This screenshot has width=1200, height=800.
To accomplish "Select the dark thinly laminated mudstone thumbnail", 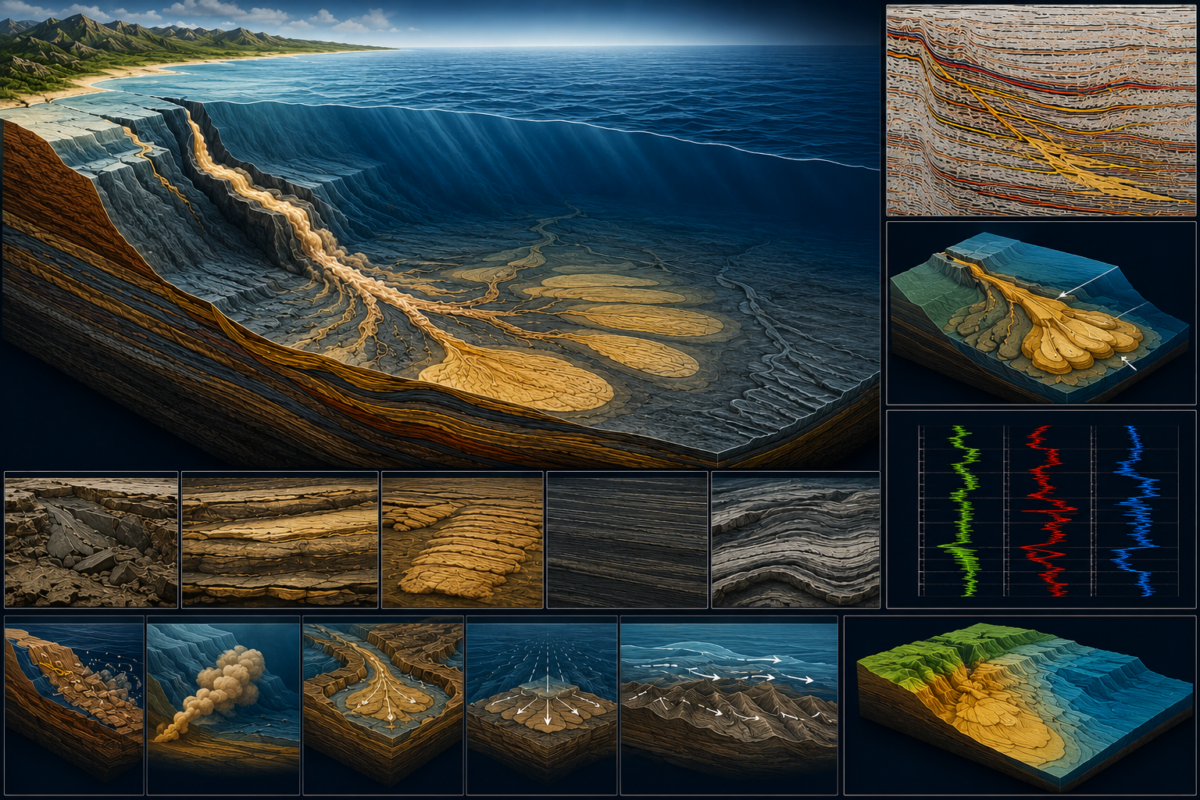I will 627,540.
